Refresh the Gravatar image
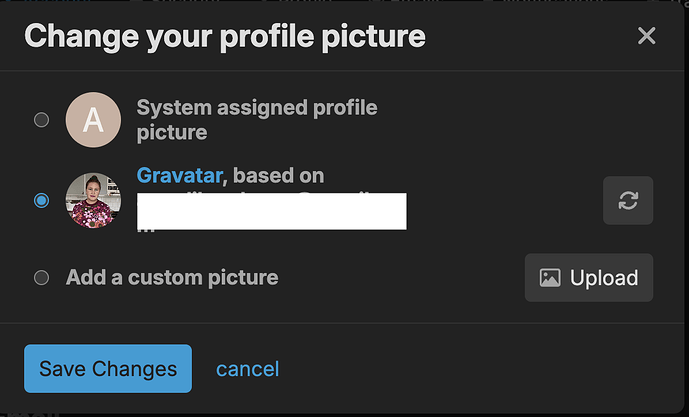689x417 pixels. pos(628,200)
